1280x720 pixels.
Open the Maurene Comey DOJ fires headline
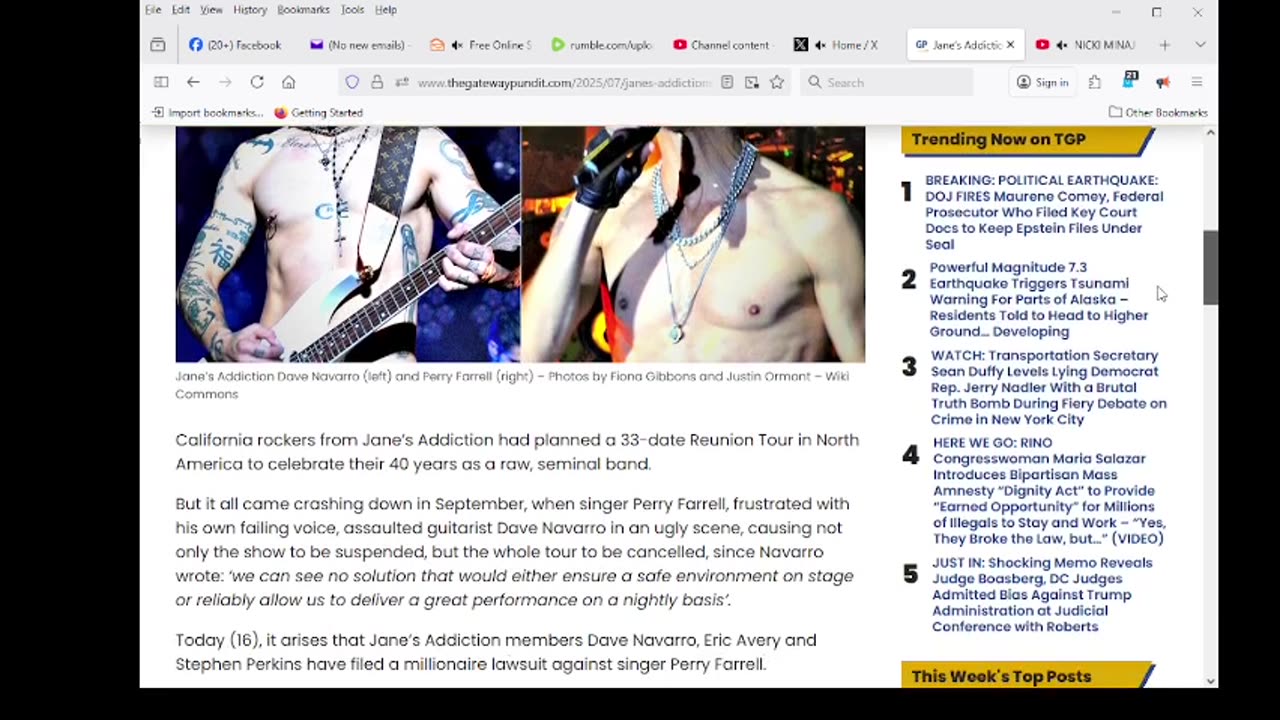pos(1044,212)
